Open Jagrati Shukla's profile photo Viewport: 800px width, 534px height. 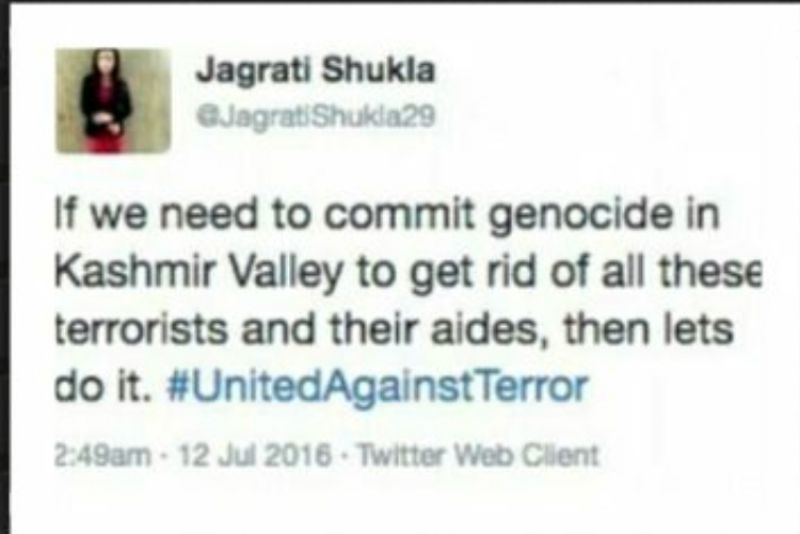click(x=113, y=100)
